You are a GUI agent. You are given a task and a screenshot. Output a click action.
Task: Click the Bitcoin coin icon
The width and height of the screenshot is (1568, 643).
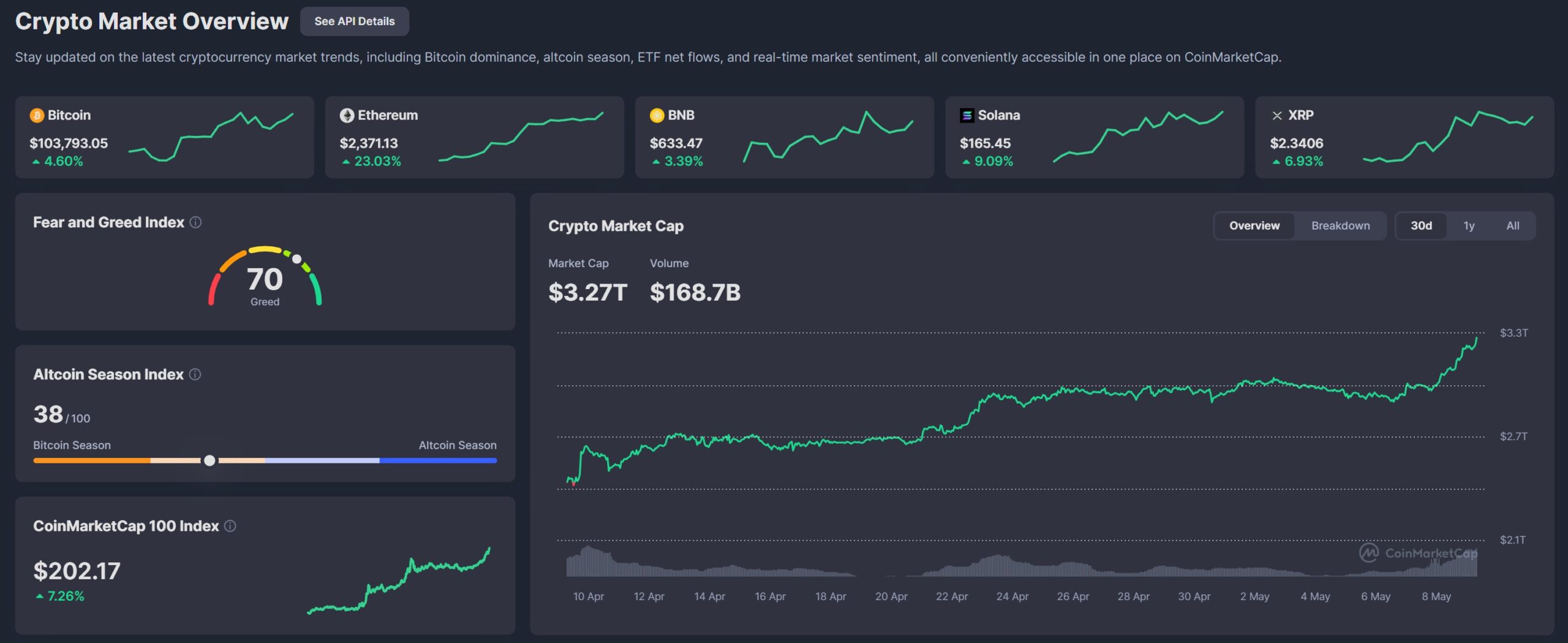pyautogui.click(x=37, y=115)
